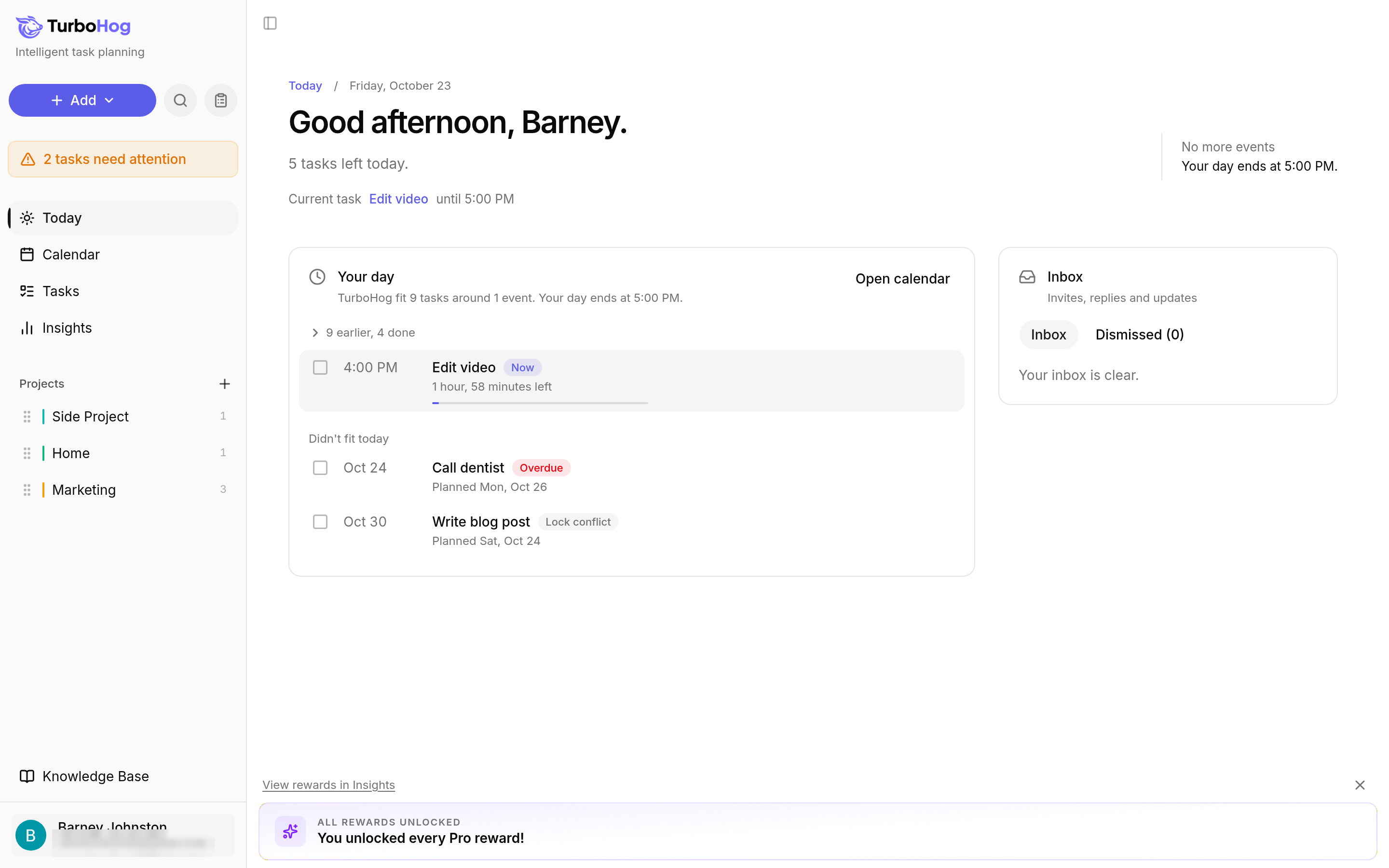Click the Today breadcrumb link

coord(305,85)
